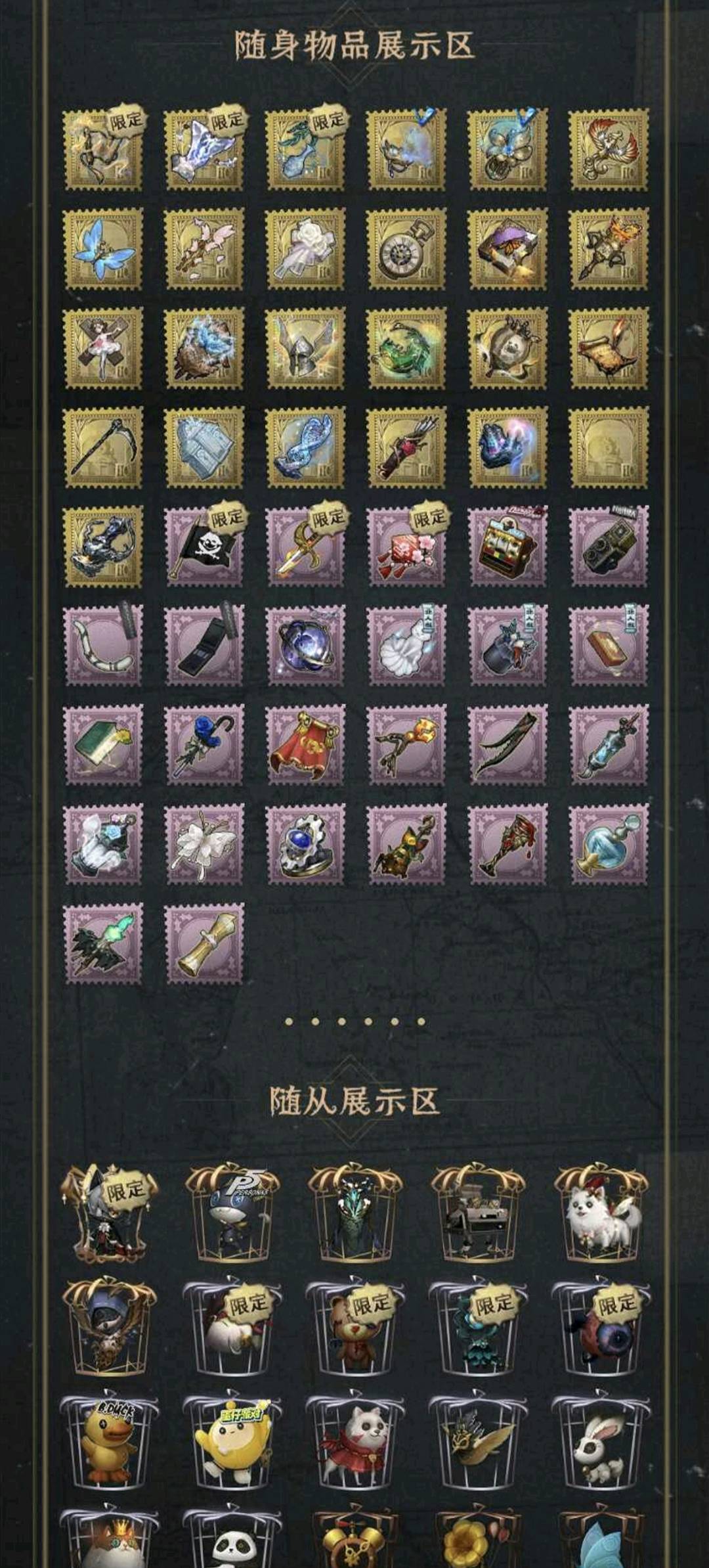
Task: Pick the white rose bouquet stamp
Action: click(x=305, y=249)
